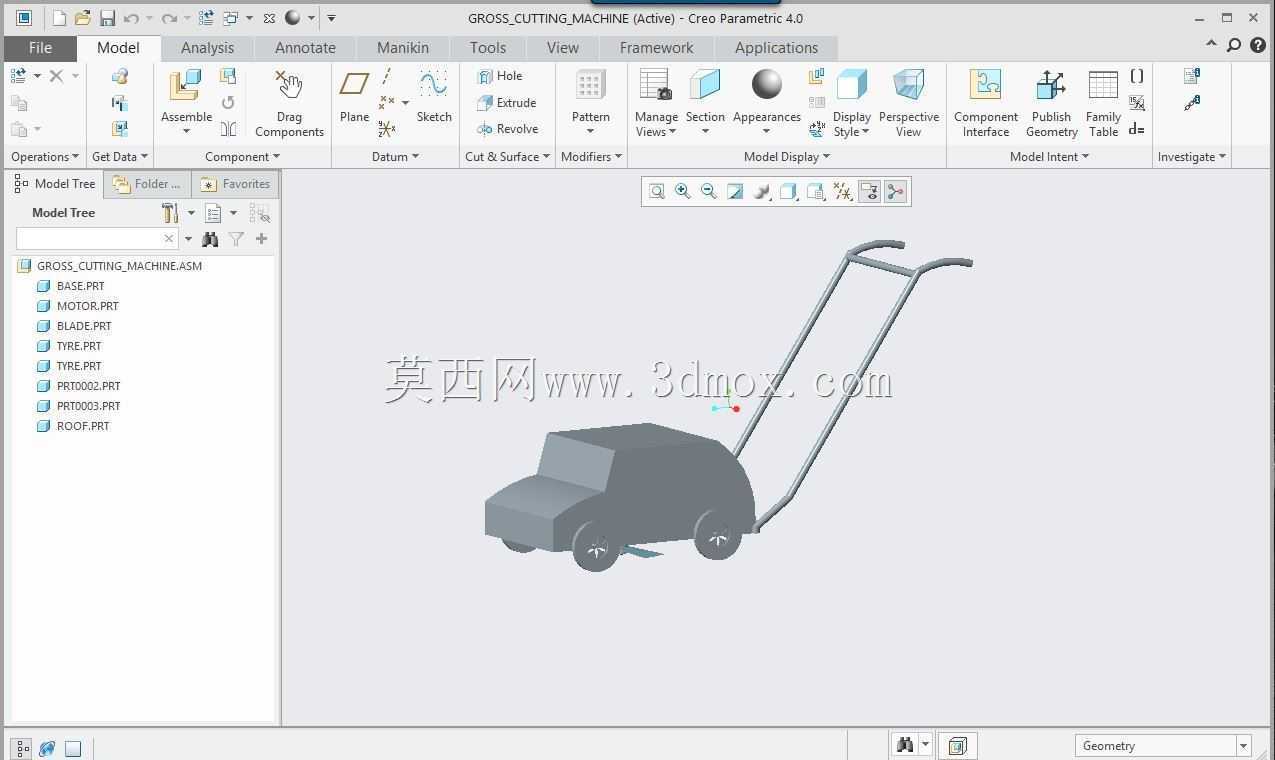Create a new file from quick access toolbar

pos(59,18)
